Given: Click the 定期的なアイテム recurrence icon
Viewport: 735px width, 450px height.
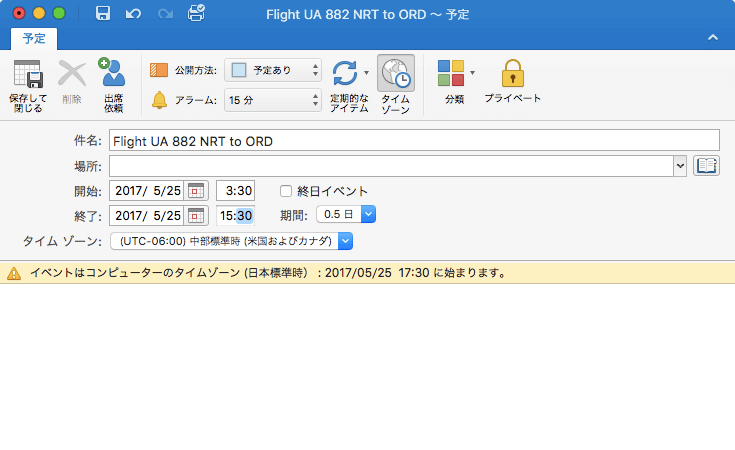Looking at the screenshot, I should tap(345, 73).
